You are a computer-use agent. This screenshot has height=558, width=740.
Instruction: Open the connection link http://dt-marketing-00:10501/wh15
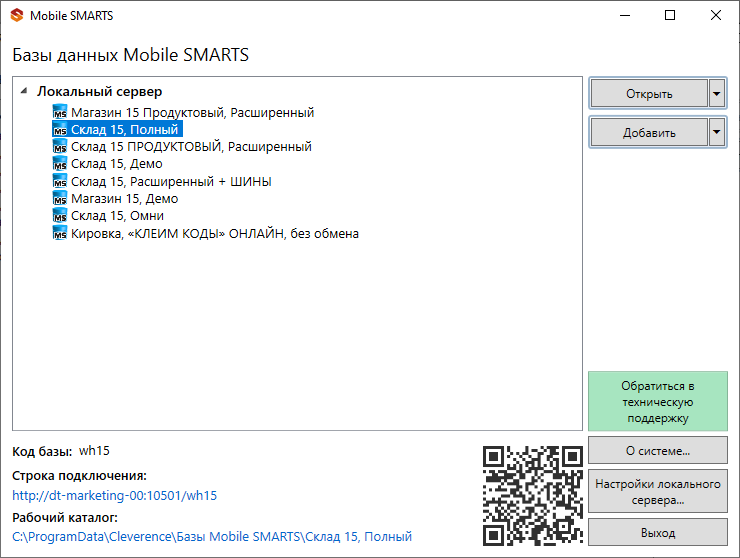(x=115, y=495)
